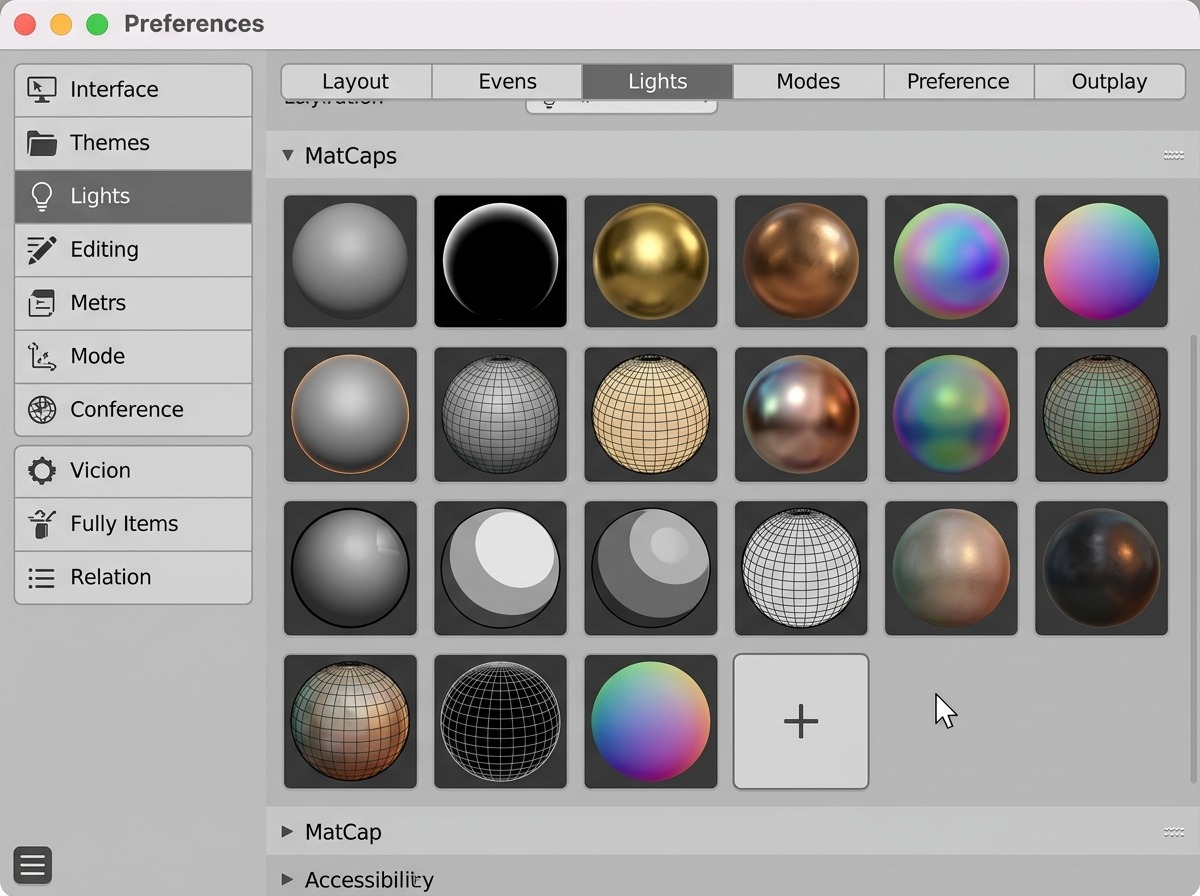Select the rainbow gradient matcap in last row
Screen dimensions: 1200x896
(x=651, y=721)
